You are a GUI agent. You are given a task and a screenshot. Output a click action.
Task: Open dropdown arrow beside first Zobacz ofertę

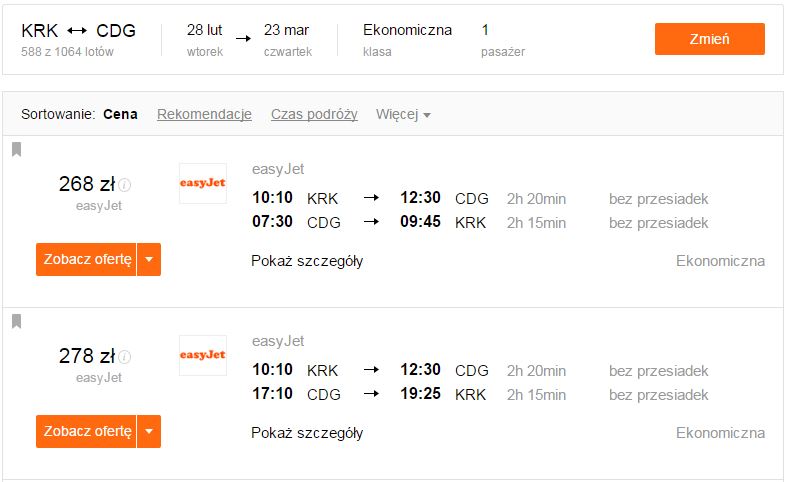click(x=149, y=260)
